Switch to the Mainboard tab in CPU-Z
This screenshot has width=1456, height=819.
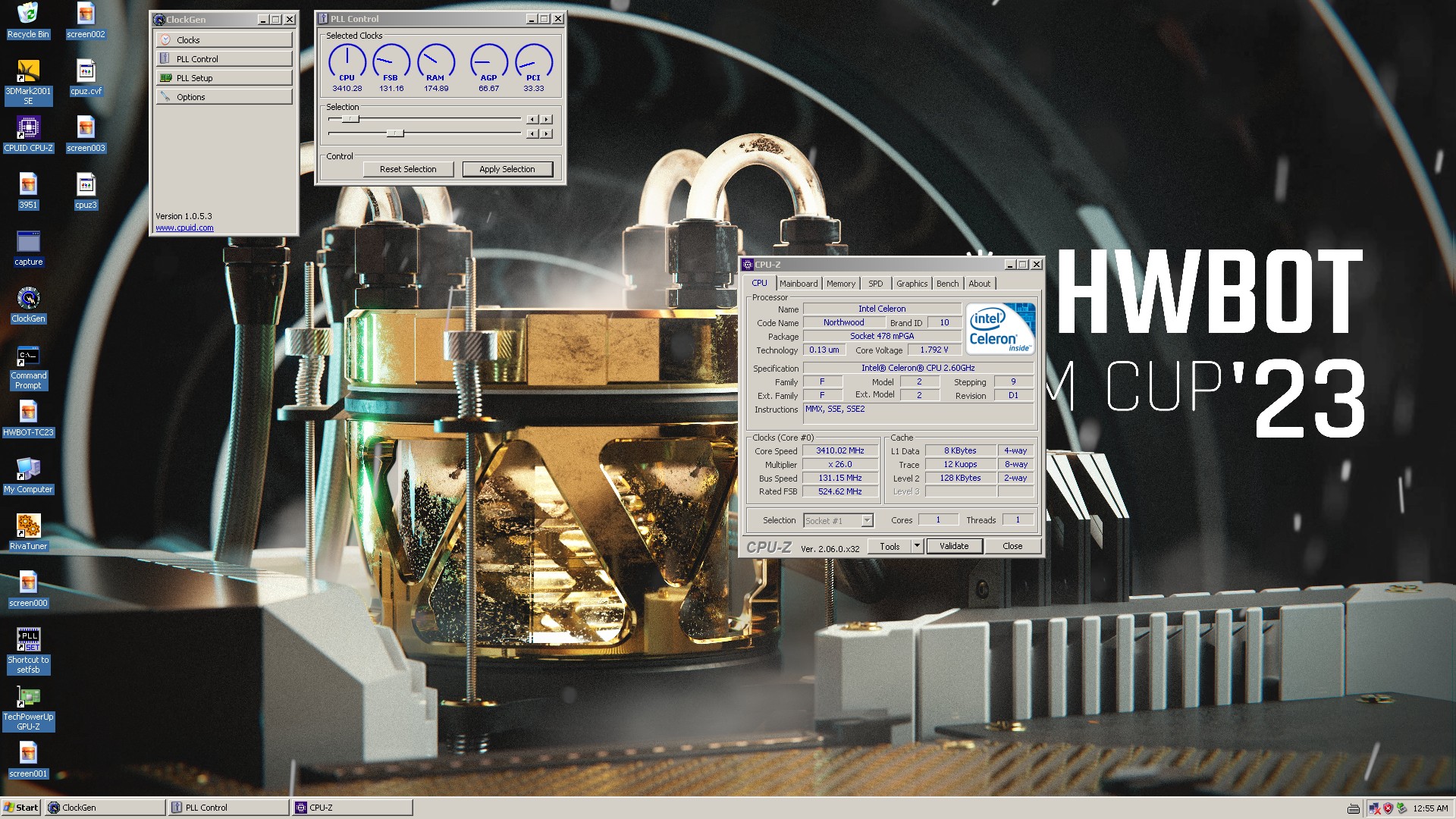click(x=799, y=284)
